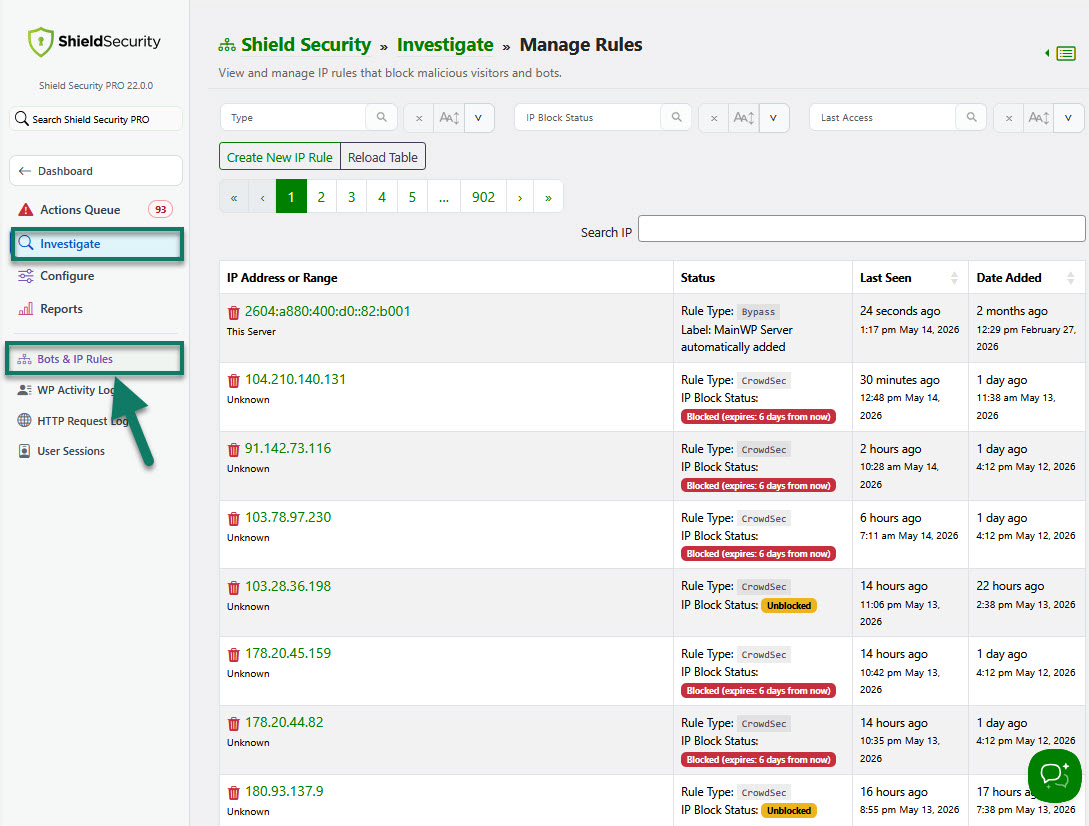Go to page 5 of results

pyautogui.click(x=413, y=197)
